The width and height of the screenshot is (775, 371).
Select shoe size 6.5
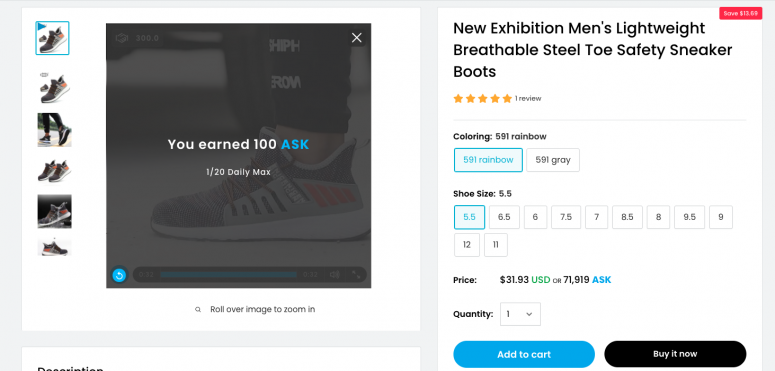[x=504, y=217]
